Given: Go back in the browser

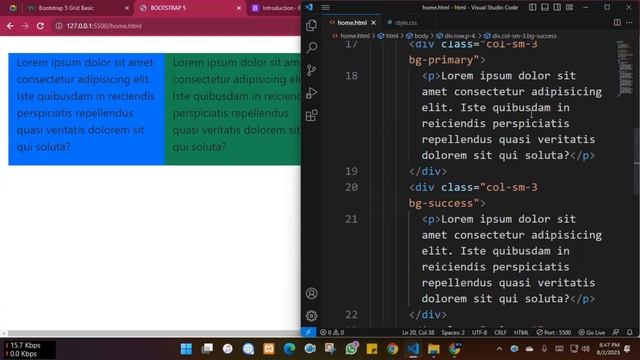Looking at the screenshot, I should coord(10,26).
